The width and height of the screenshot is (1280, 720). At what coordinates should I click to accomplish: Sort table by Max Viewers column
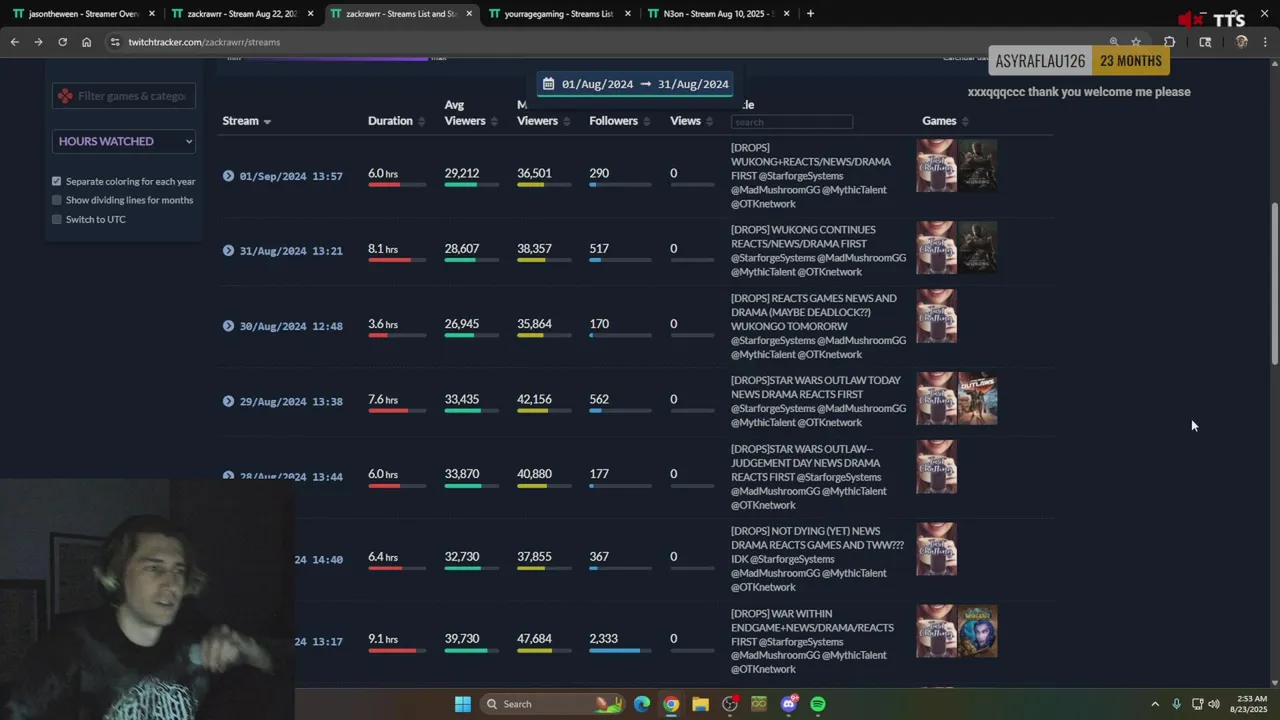point(542,113)
